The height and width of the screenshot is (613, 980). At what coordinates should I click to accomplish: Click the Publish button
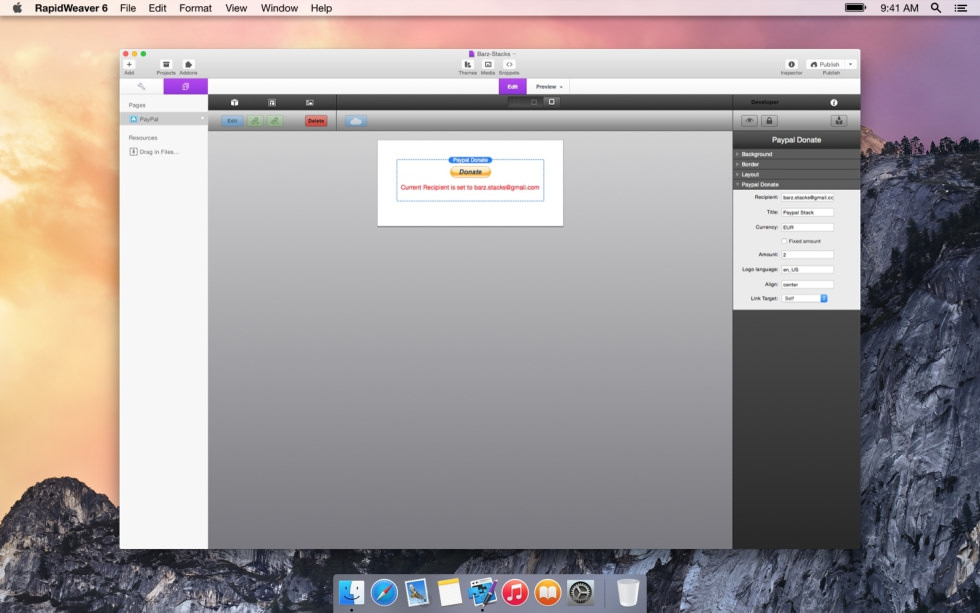click(825, 64)
